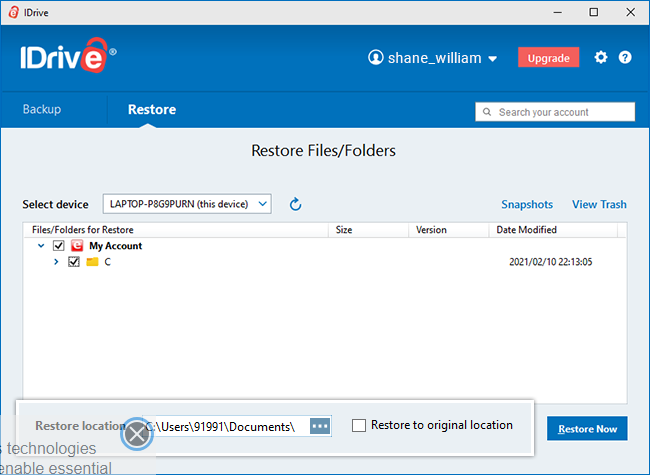
Task: Uncheck the C folder checkbox
Action: tap(74, 262)
